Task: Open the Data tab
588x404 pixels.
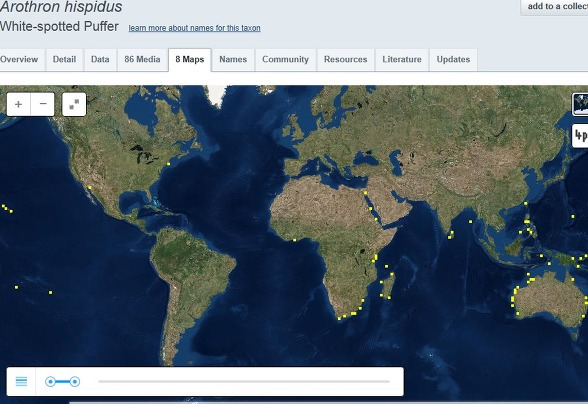Action: point(100,60)
